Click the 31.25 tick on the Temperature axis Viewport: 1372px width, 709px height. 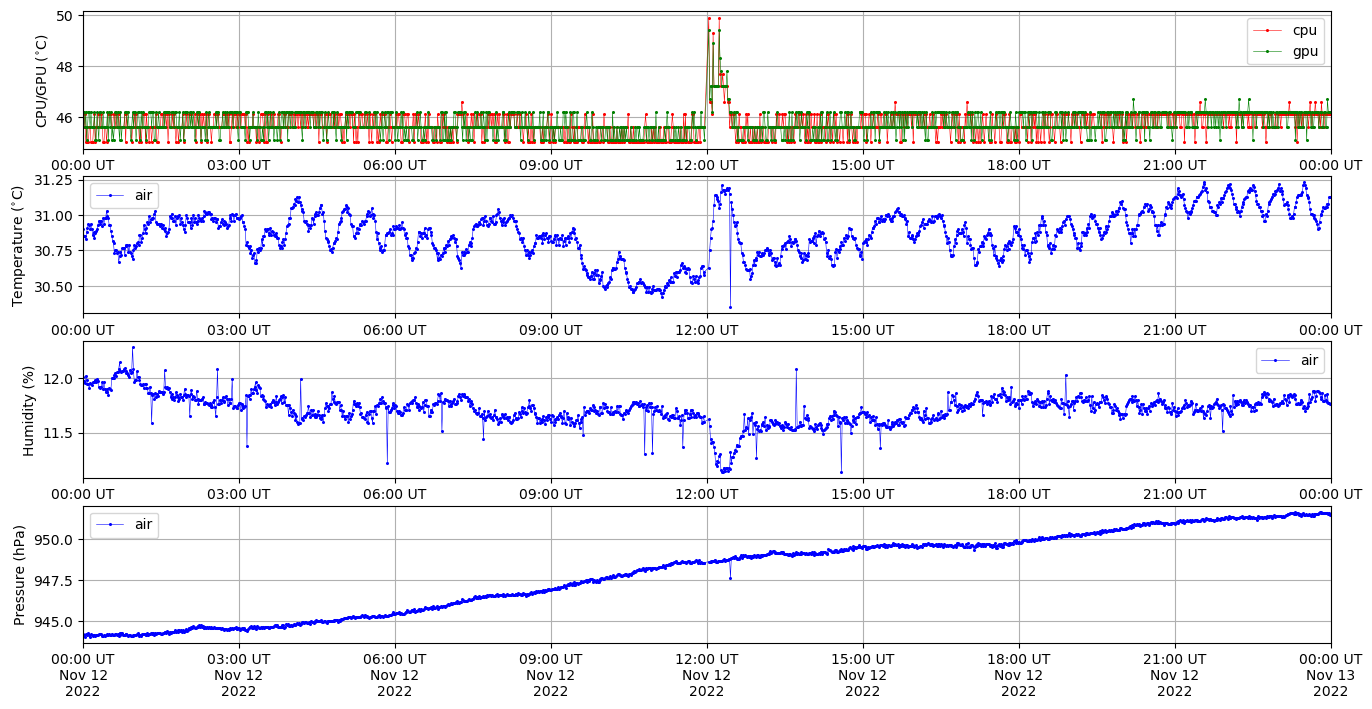[54, 180]
